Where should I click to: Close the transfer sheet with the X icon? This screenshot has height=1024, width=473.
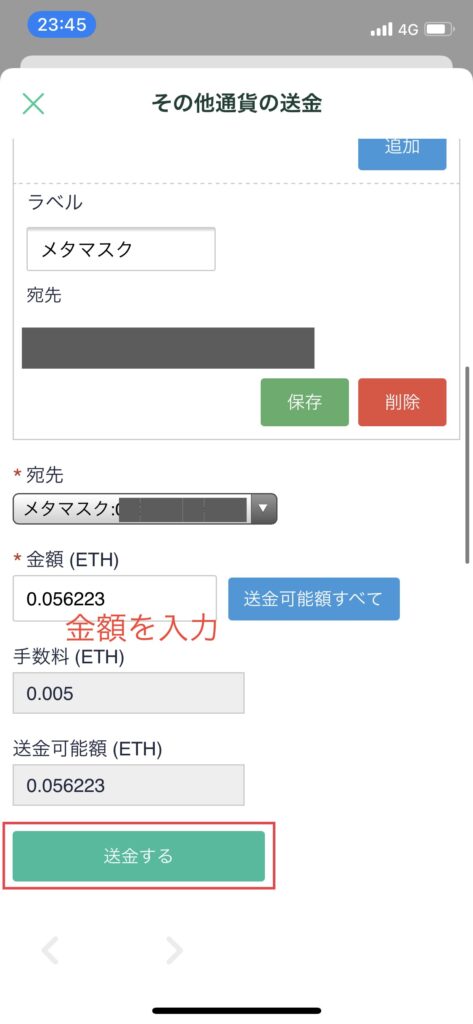(33, 103)
